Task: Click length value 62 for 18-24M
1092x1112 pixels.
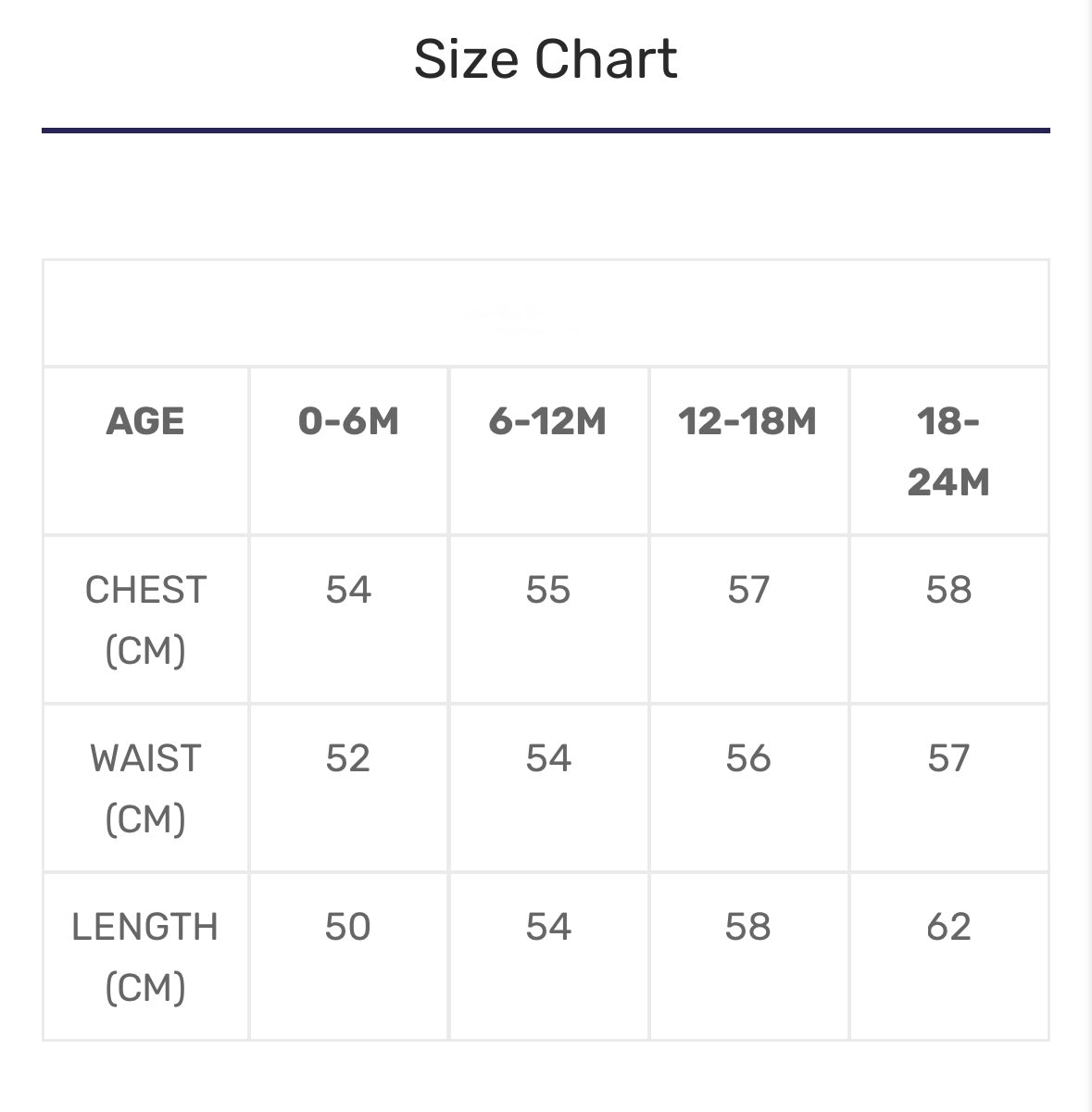Action: click(x=948, y=927)
